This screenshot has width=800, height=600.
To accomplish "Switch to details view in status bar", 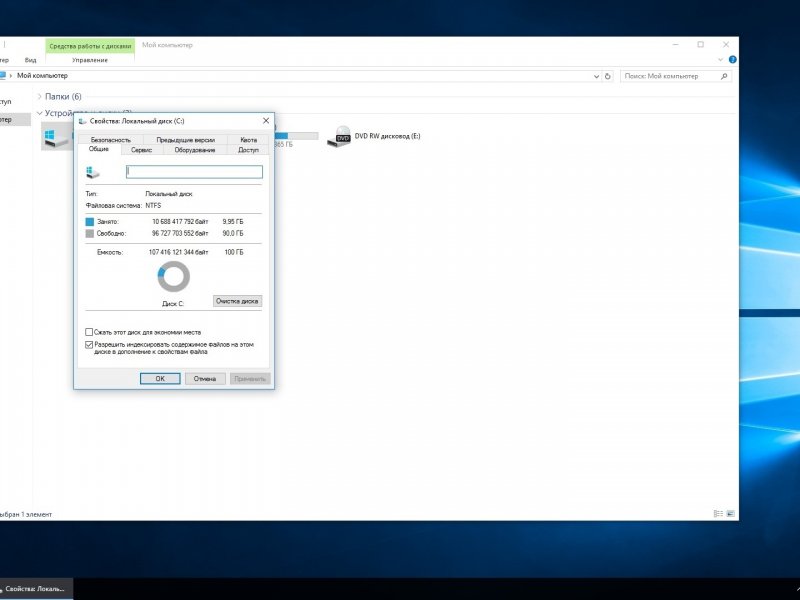I will coord(718,514).
